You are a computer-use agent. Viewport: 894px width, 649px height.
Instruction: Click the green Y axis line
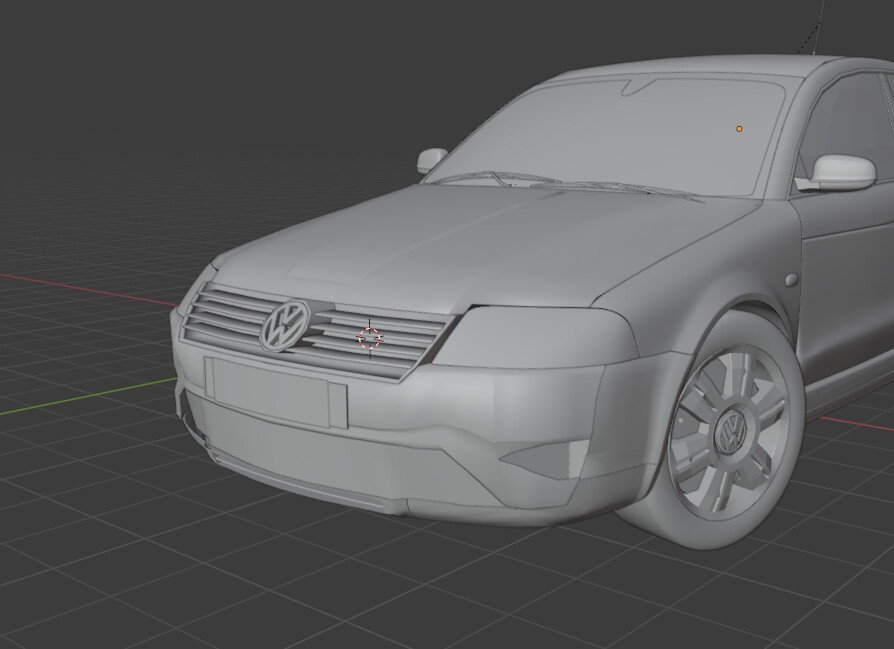pos(80,396)
